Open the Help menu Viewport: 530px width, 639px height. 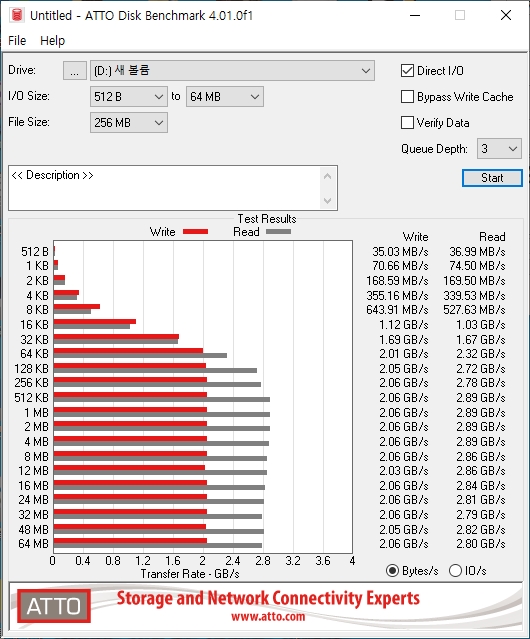tap(53, 41)
